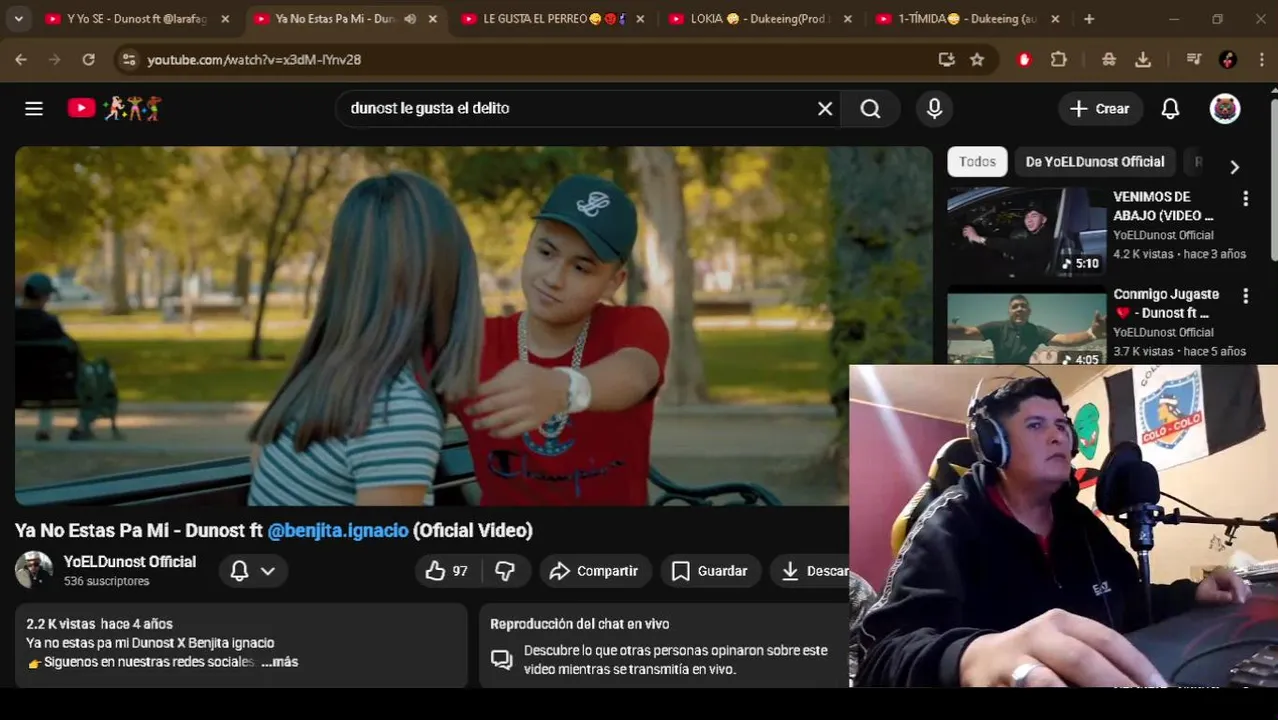1278x720 pixels.
Task: Run the search with the magnifier button
Action: pyautogui.click(x=870, y=108)
